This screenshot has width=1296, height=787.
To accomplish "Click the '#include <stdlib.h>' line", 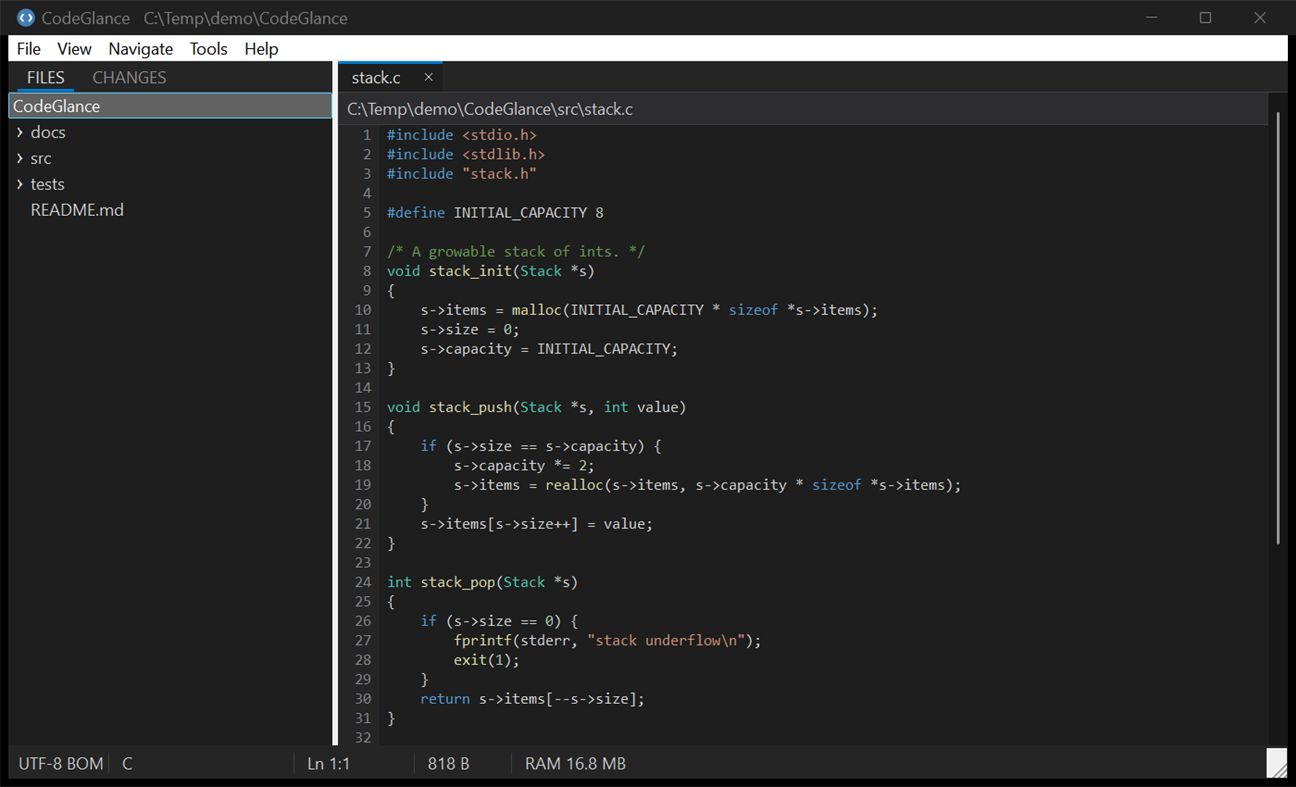I will click(x=466, y=154).
